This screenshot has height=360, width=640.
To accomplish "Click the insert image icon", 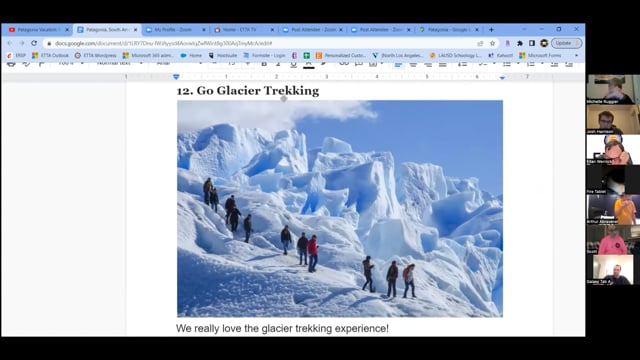I will (373, 64).
